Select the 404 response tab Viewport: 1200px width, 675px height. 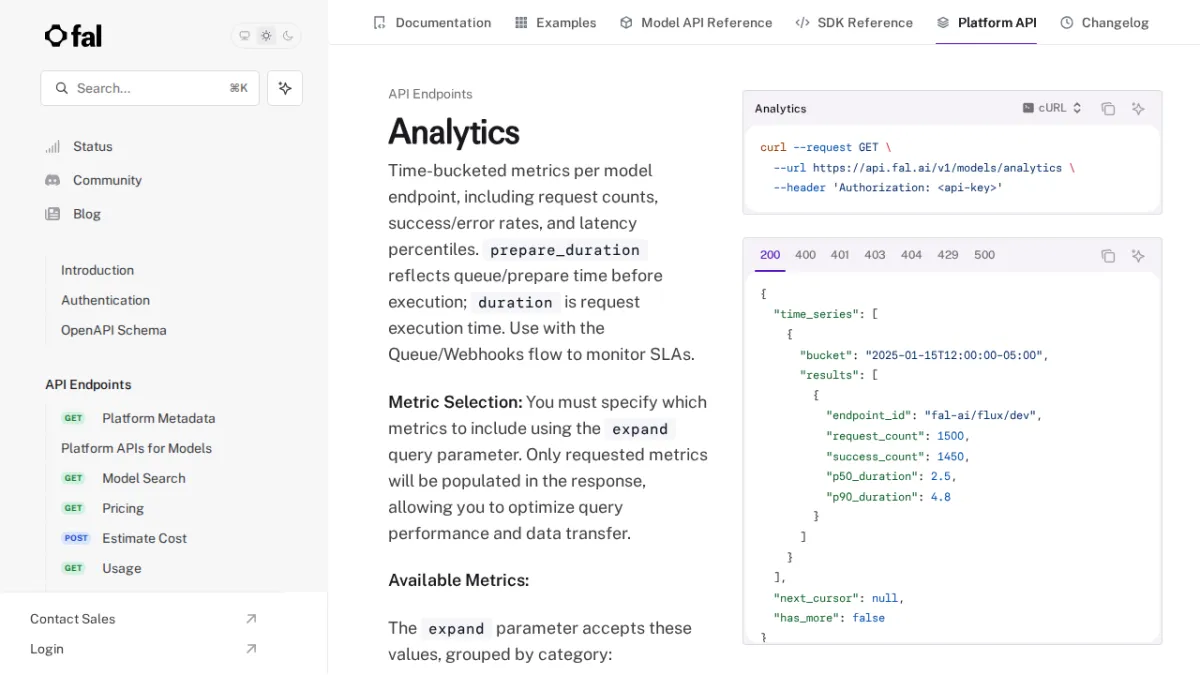911,255
